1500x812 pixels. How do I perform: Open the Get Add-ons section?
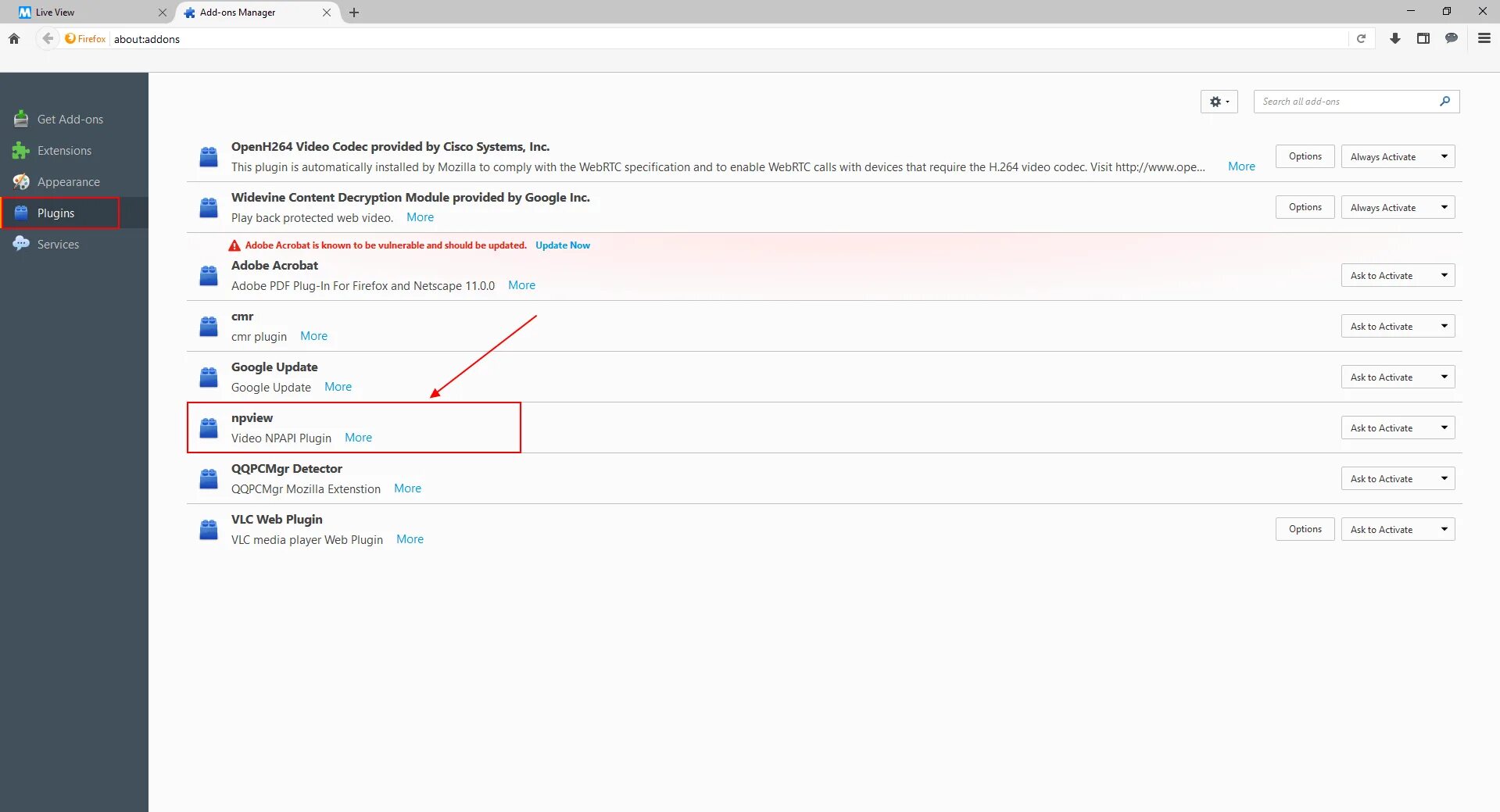74,119
